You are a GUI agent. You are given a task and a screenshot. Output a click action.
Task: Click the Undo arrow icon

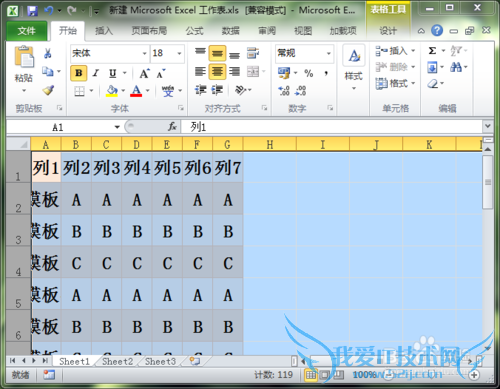pyautogui.click(x=49, y=11)
